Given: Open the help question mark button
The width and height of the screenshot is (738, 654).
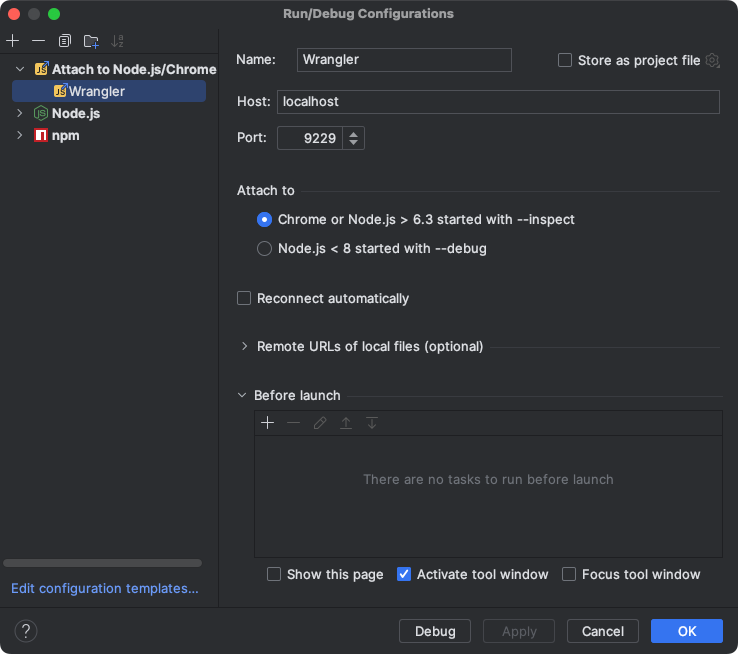Looking at the screenshot, I should pos(27,631).
